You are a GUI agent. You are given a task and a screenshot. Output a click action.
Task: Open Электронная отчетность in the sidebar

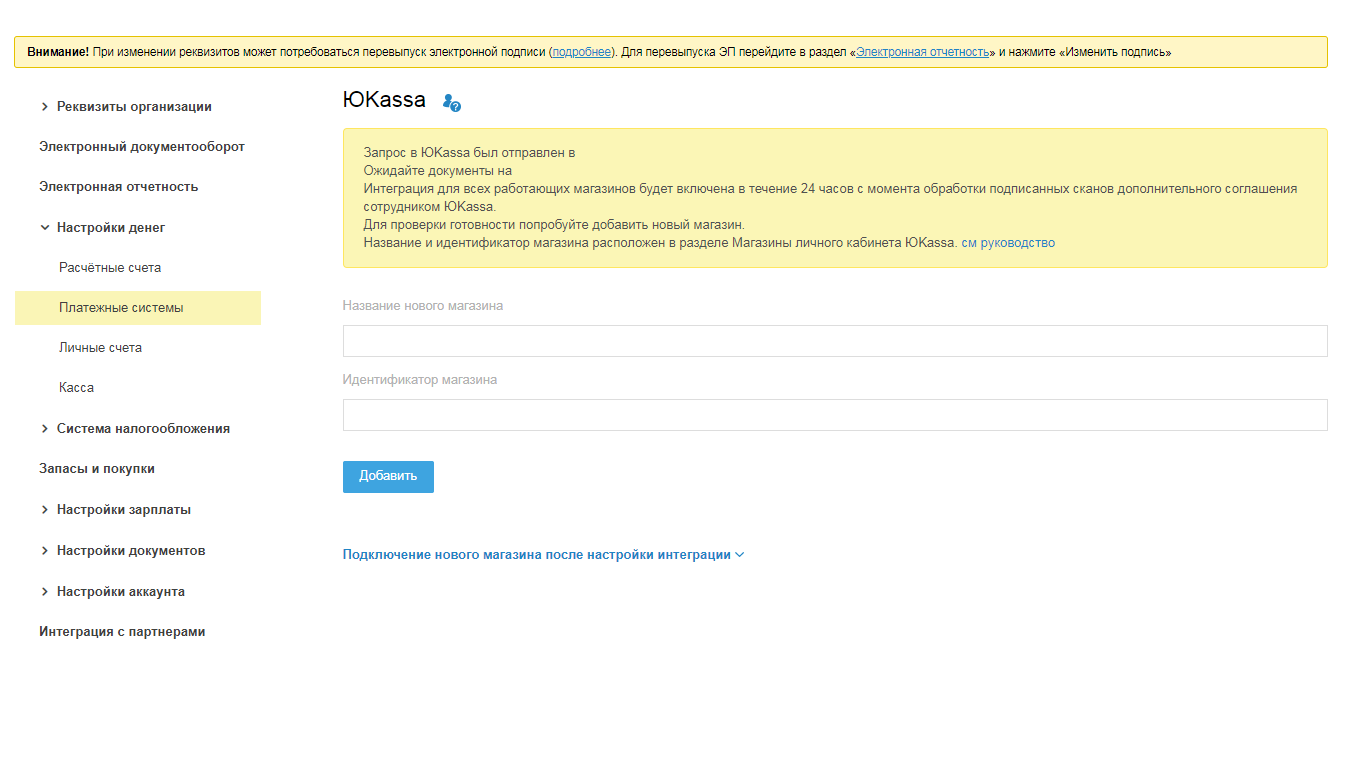[119, 187]
